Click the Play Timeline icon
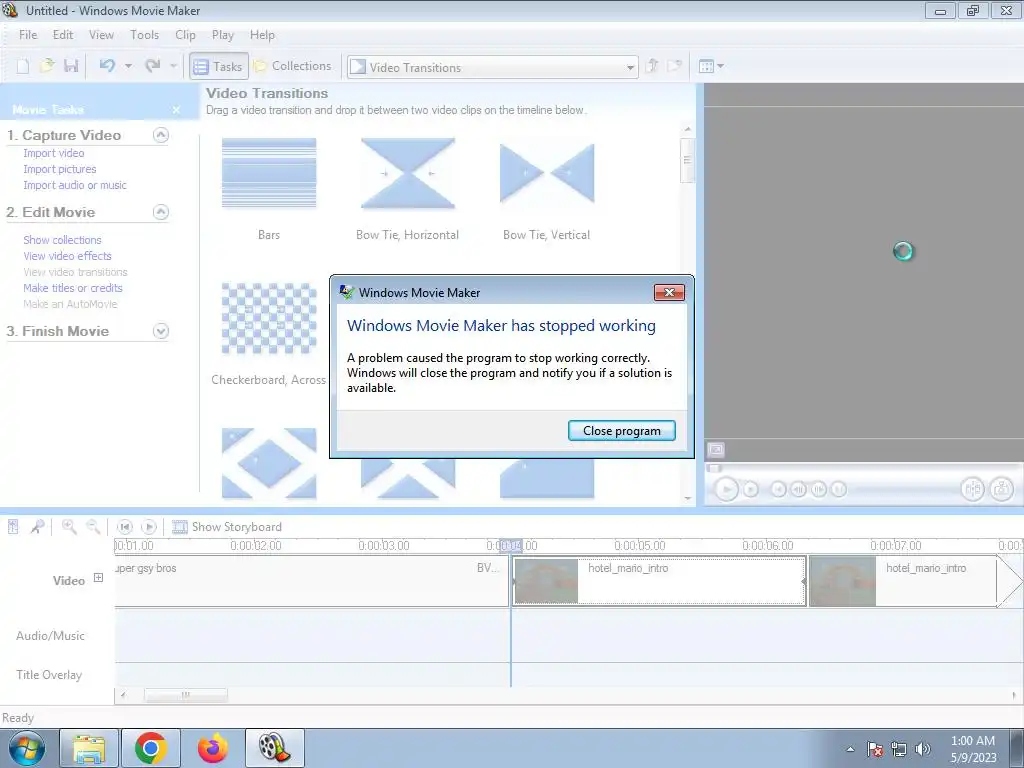This screenshot has height=768, width=1024. point(149,526)
